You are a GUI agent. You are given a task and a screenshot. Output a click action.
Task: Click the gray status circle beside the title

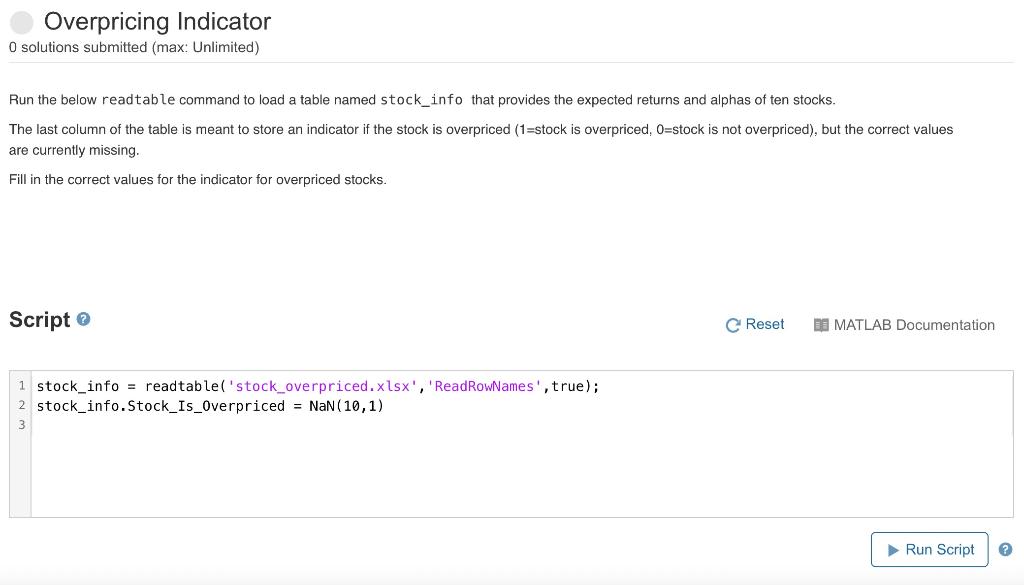point(22,22)
